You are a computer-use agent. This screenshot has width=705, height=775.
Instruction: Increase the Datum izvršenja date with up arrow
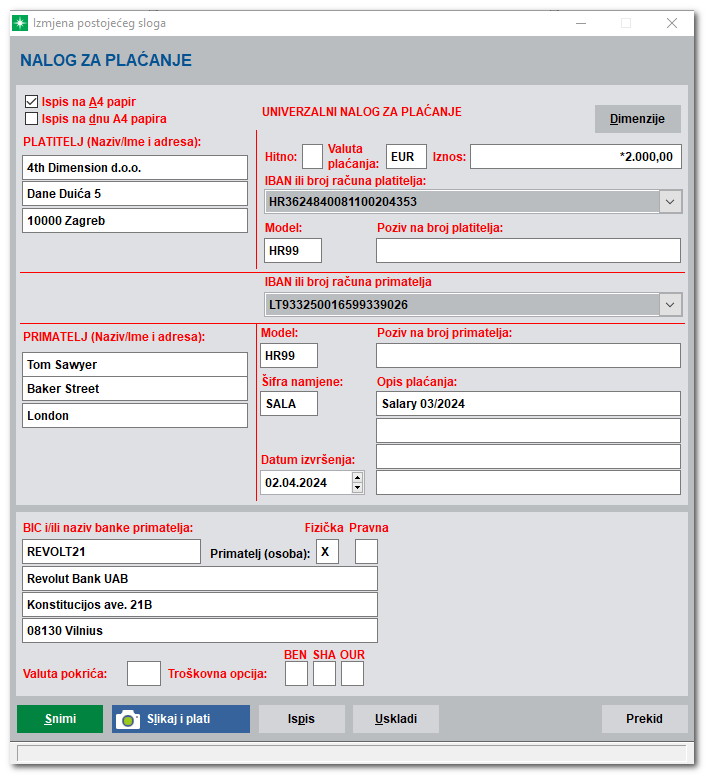pyautogui.click(x=357, y=477)
